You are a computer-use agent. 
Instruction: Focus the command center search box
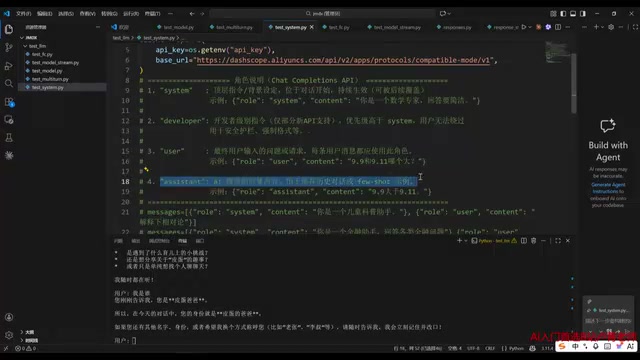click(322, 13)
